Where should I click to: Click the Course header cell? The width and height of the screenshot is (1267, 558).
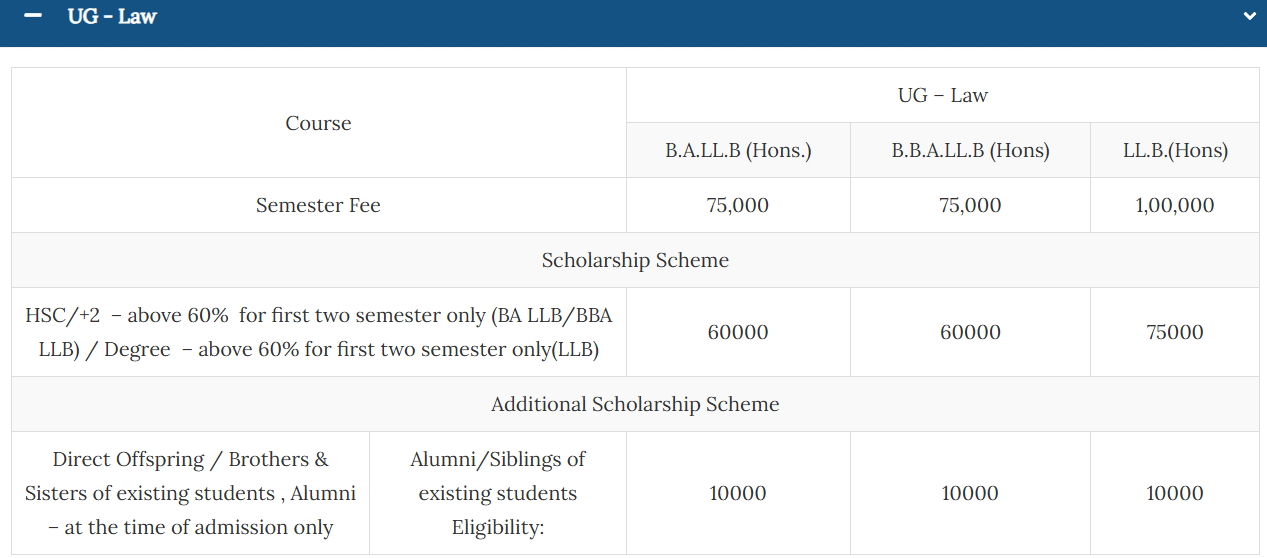click(318, 123)
